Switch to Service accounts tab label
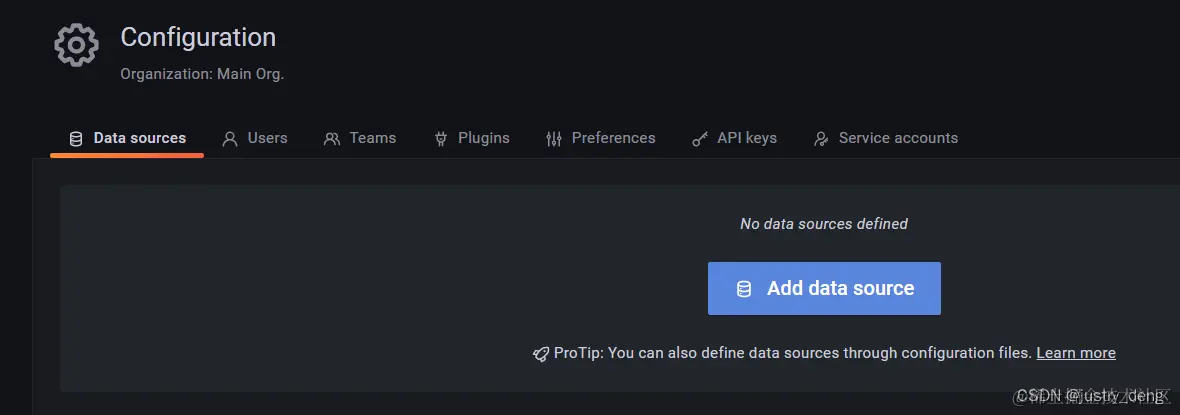Screen dimensions: 1180x415 tap(898, 138)
